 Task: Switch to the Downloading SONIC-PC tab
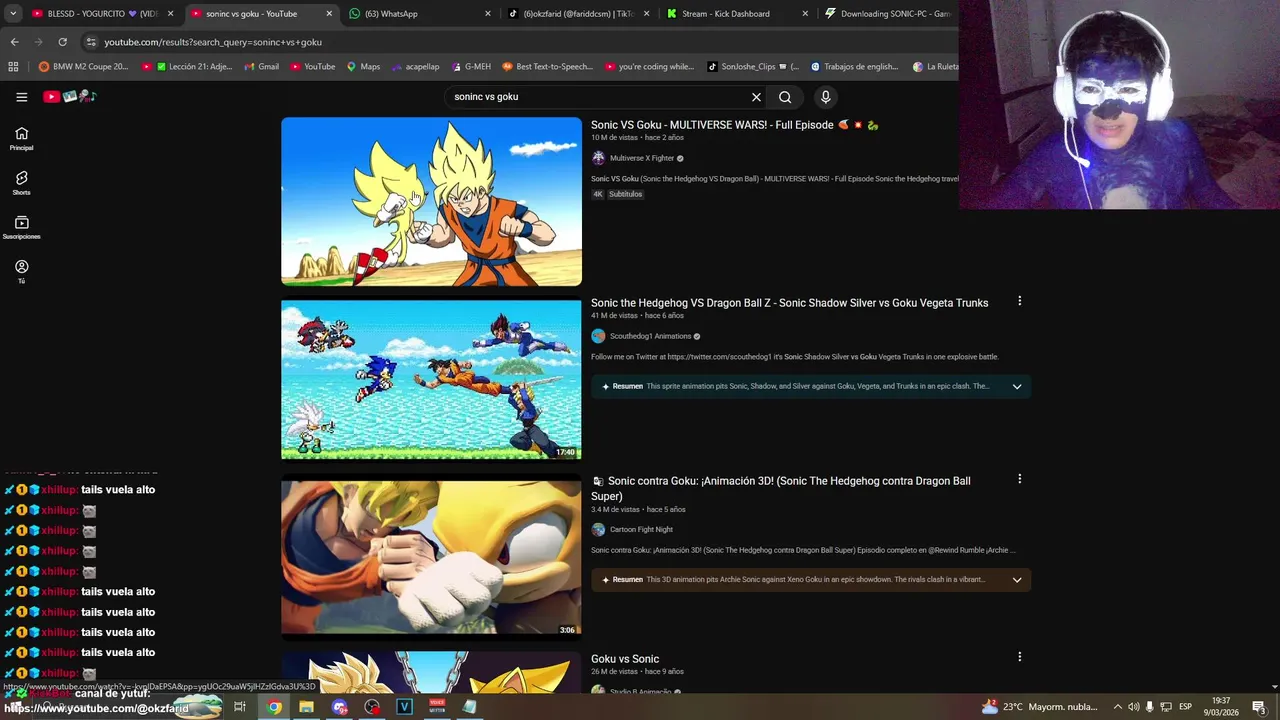point(888,14)
